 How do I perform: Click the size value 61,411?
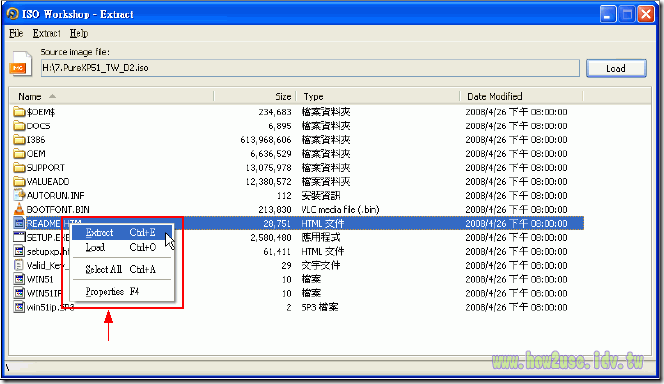[277, 252]
